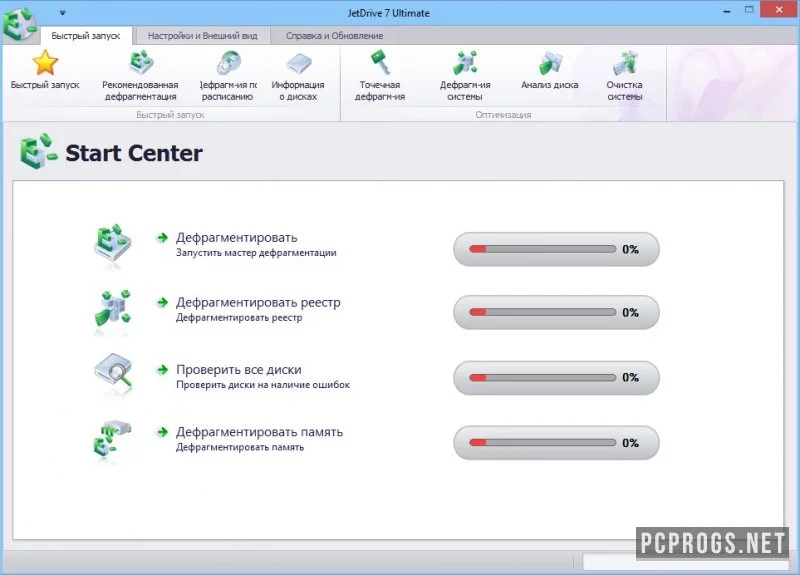Open the Дефрагментировать реестр heading link
The image size is (800, 575).
point(258,303)
